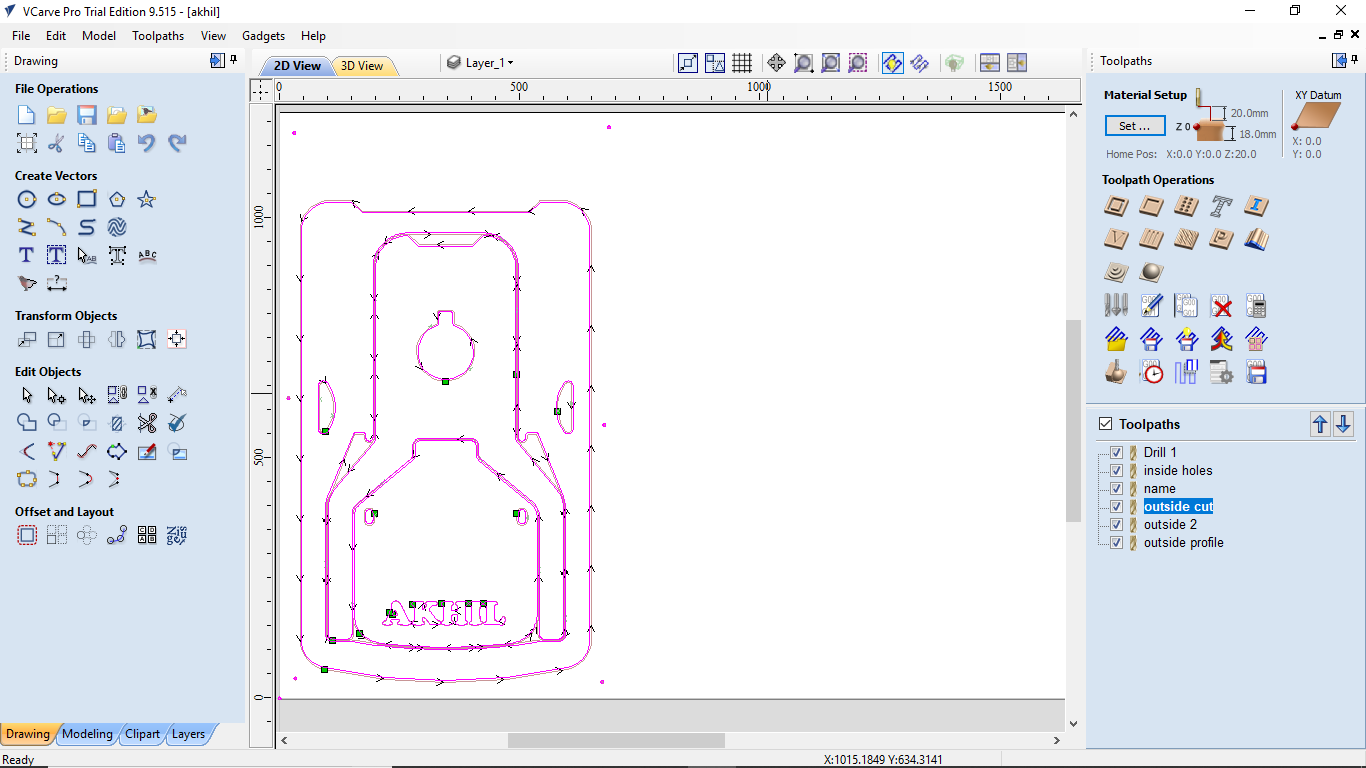This screenshot has width=1366, height=768.
Task: Switch to the 3D View tab
Action: (362, 66)
